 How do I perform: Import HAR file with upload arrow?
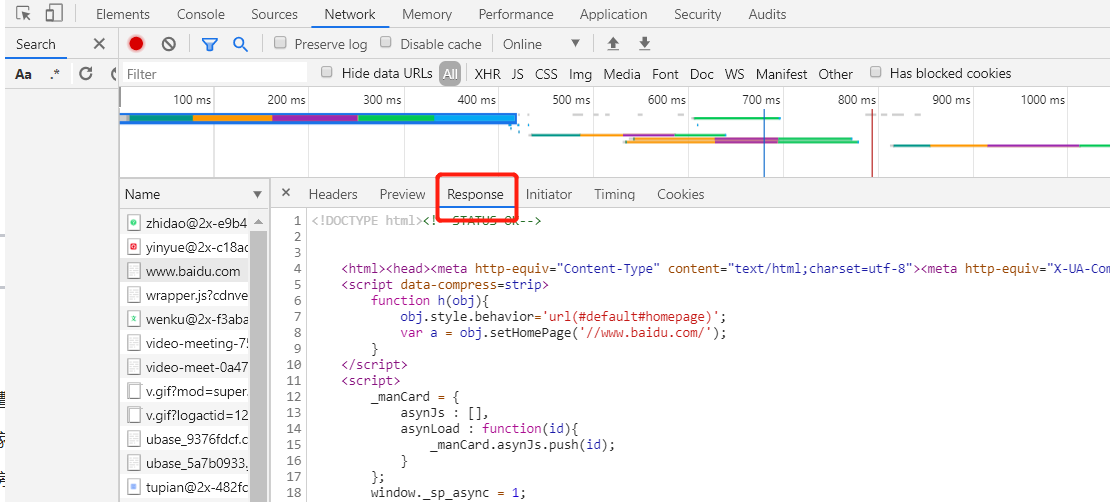613,44
